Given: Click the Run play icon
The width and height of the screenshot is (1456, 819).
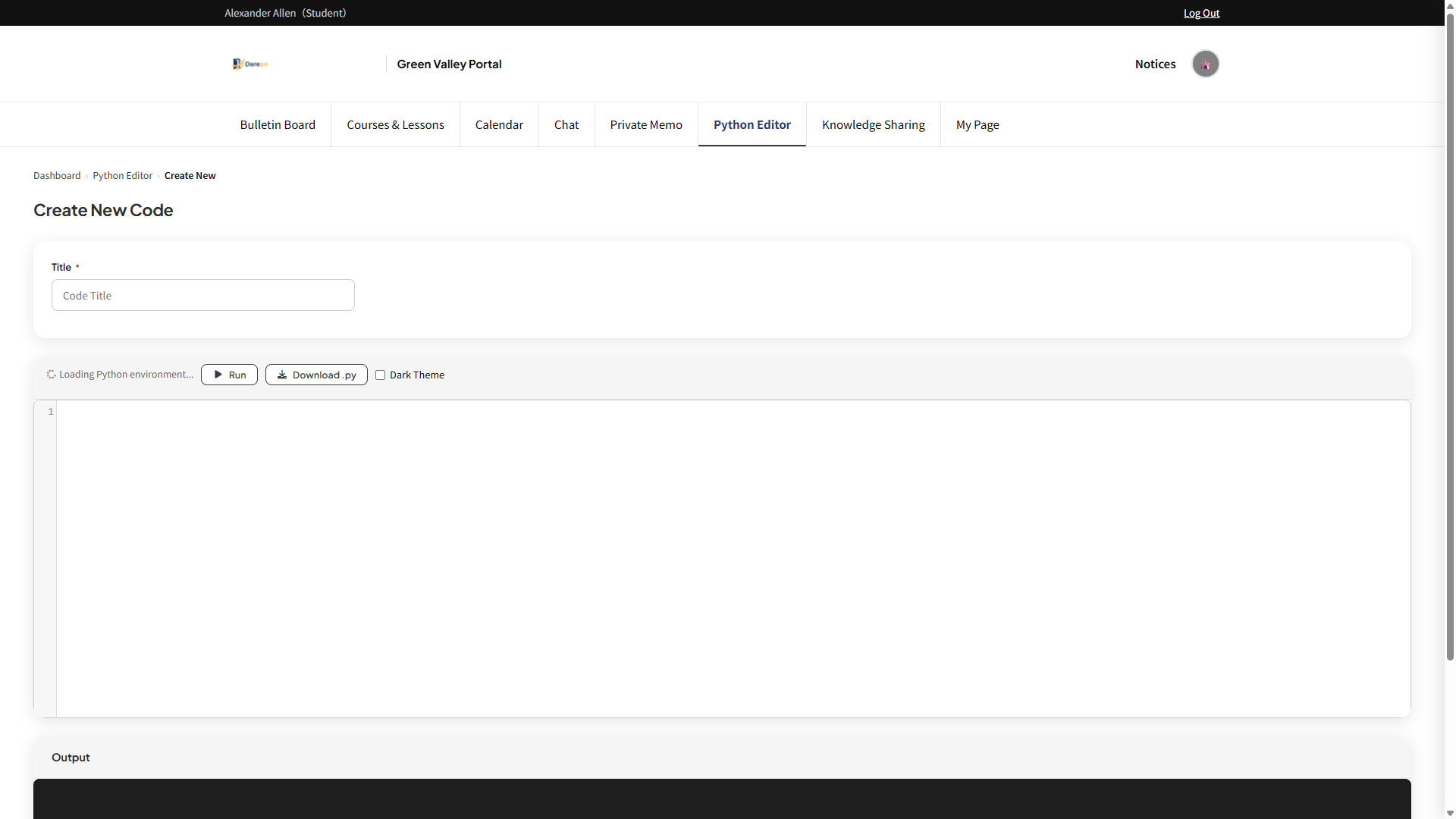Looking at the screenshot, I should 218,375.
